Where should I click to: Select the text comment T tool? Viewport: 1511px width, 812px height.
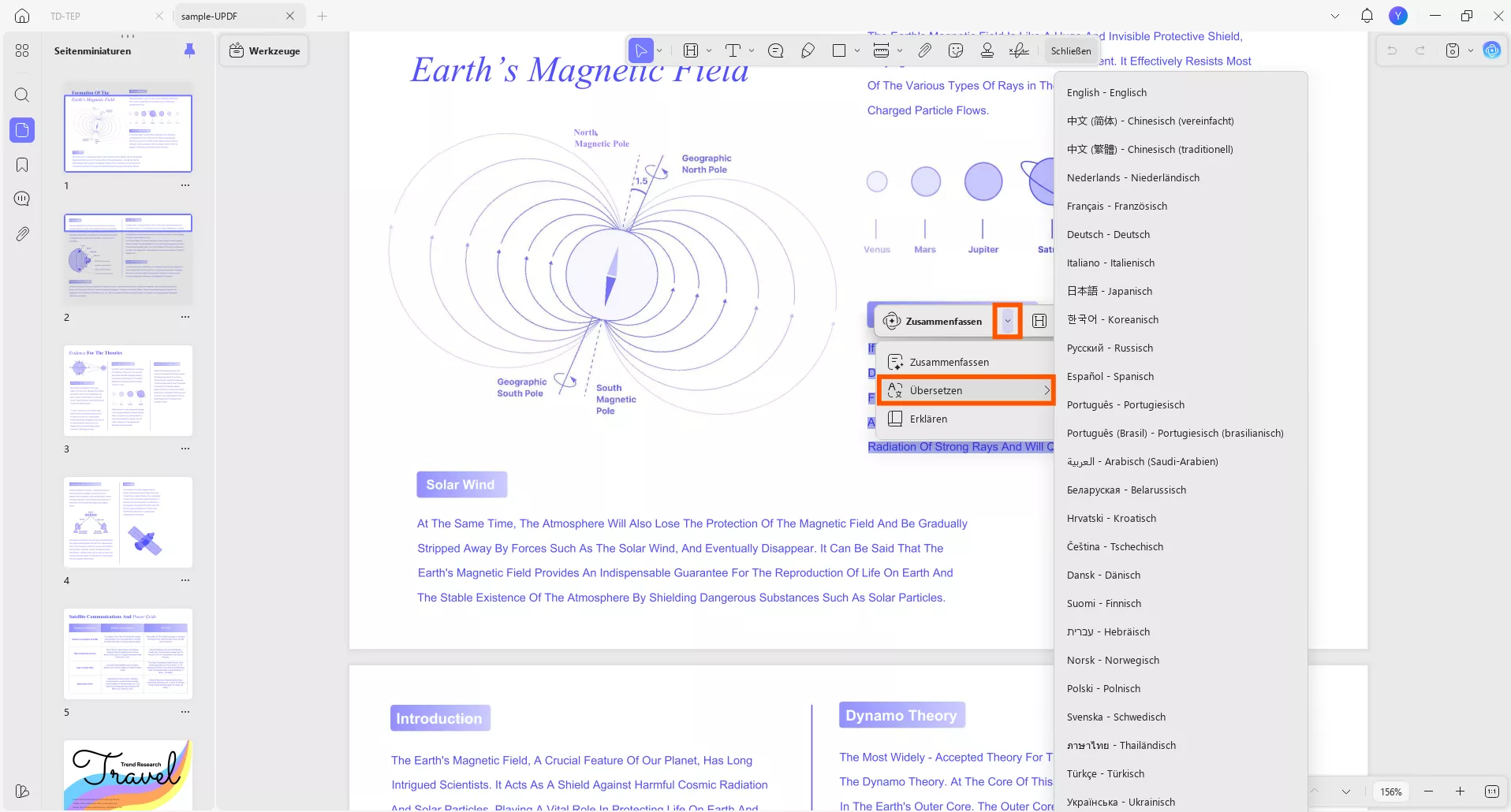pyautogui.click(x=733, y=50)
